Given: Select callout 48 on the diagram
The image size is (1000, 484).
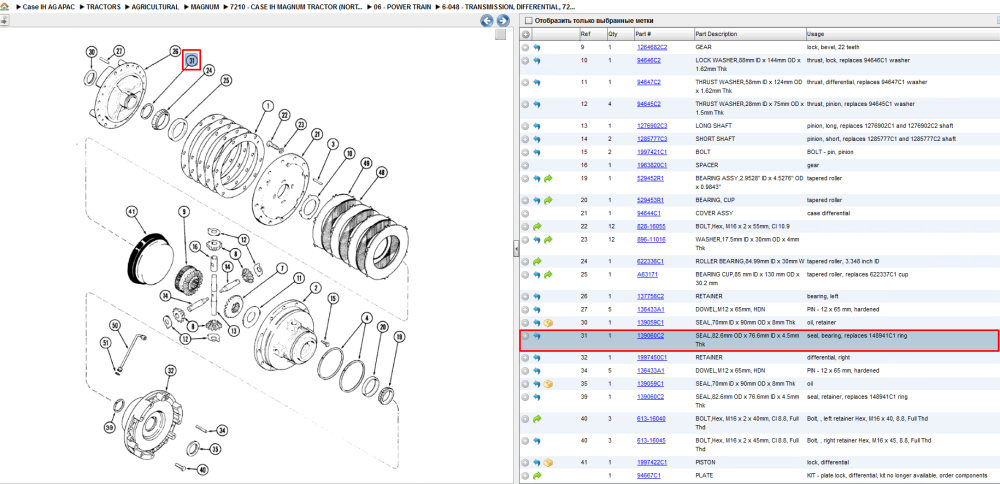Looking at the screenshot, I should pos(381,172).
